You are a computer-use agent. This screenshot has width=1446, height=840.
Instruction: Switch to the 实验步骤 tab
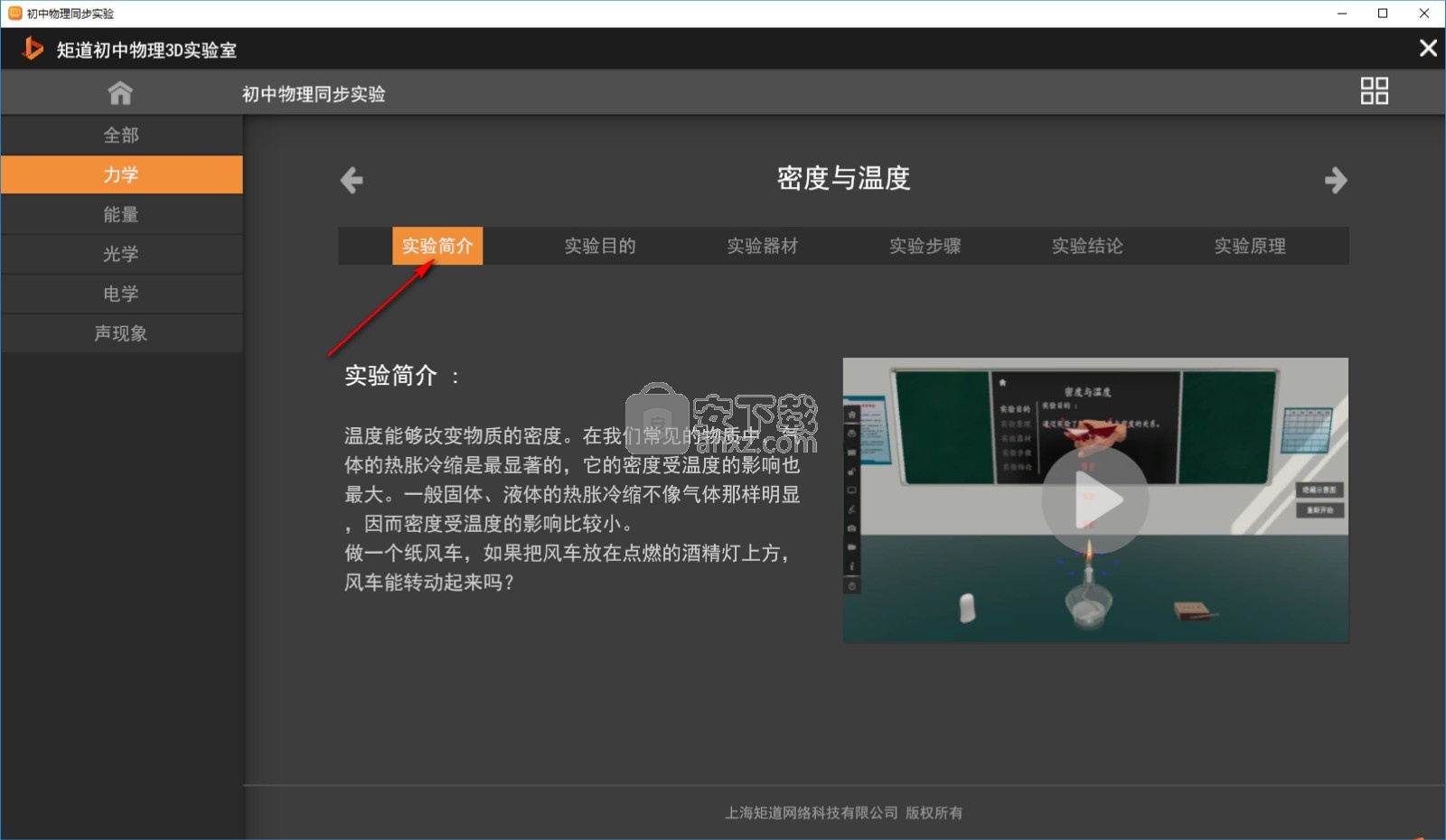coord(925,246)
